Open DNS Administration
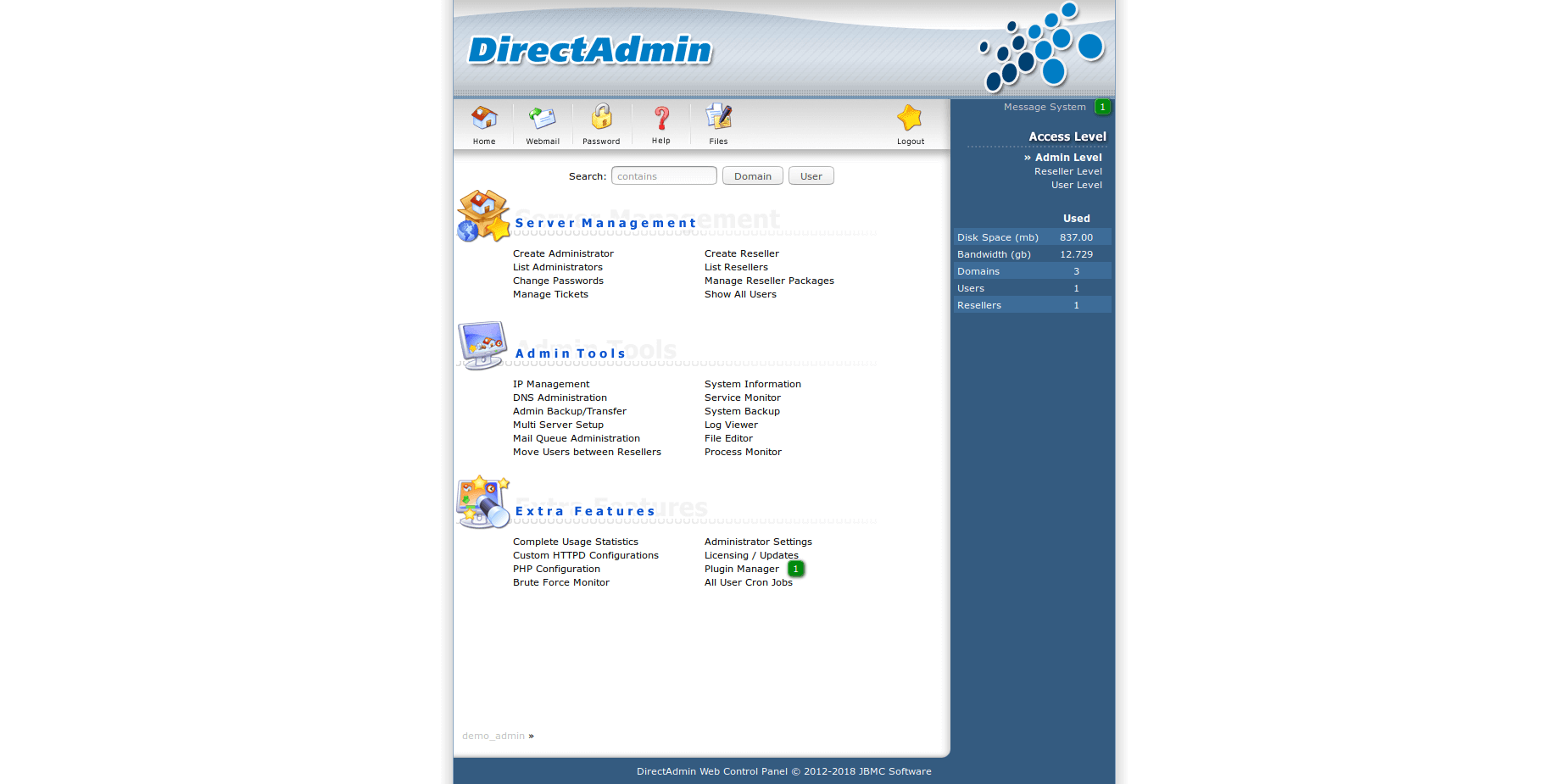Viewport: 1566px width, 784px height. click(560, 398)
